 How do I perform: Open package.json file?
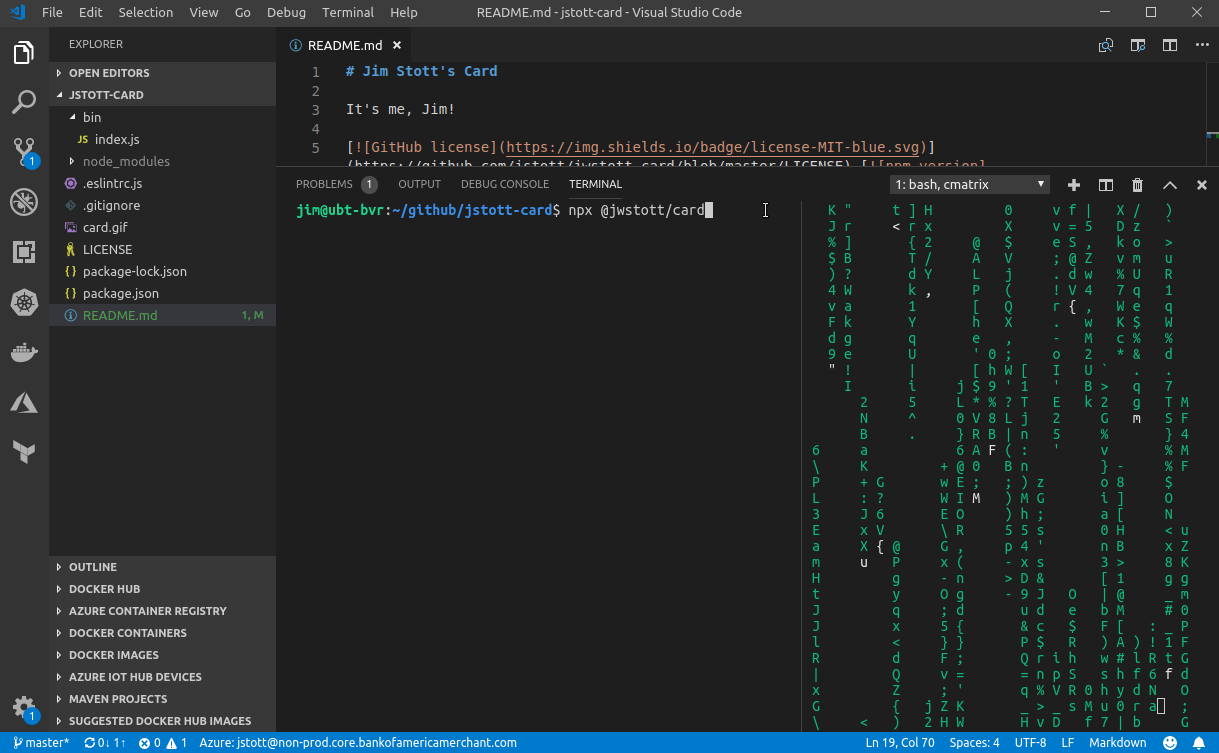[162, 293]
